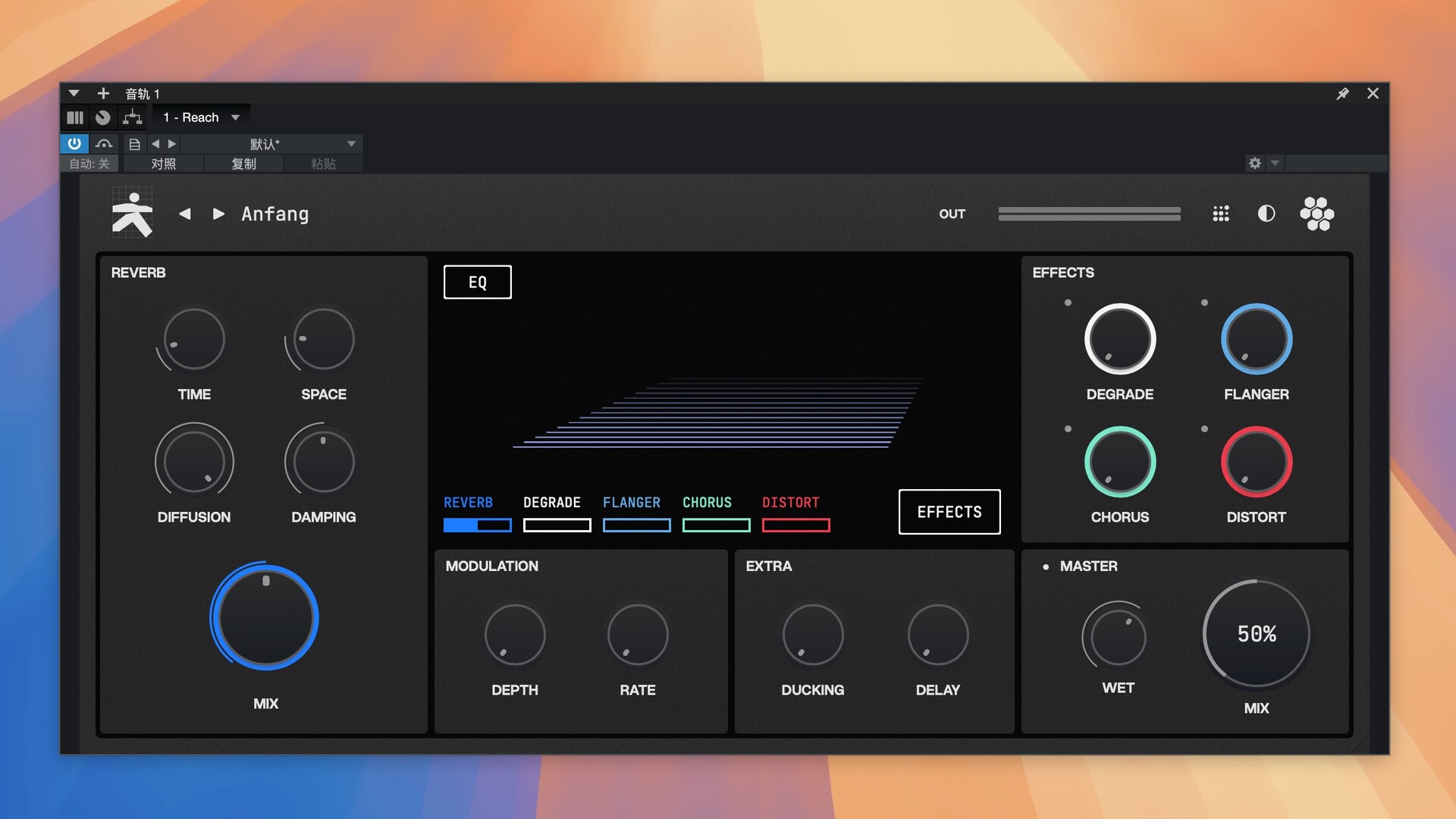Toggle the FLANGER effect on dot
The height and width of the screenshot is (819, 1456).
pos(1204,303)
